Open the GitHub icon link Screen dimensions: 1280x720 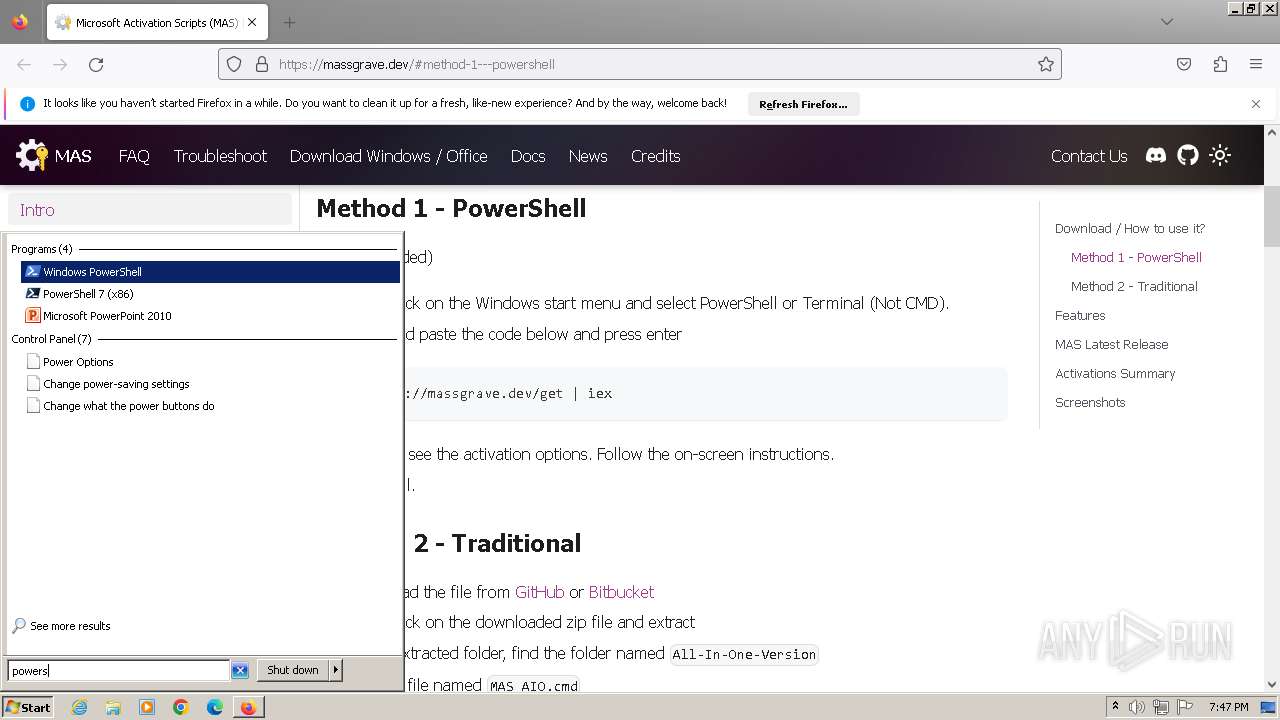(1188, 155)
